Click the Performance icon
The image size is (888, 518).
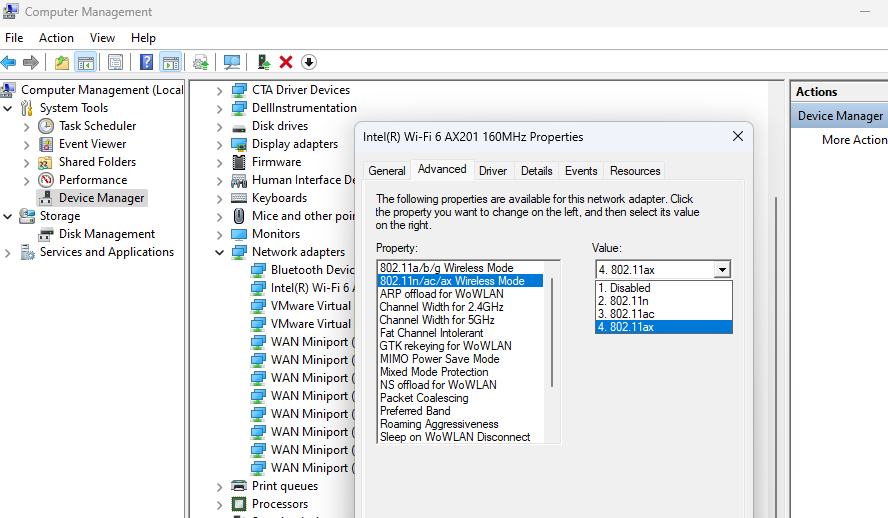click(46, 180)
